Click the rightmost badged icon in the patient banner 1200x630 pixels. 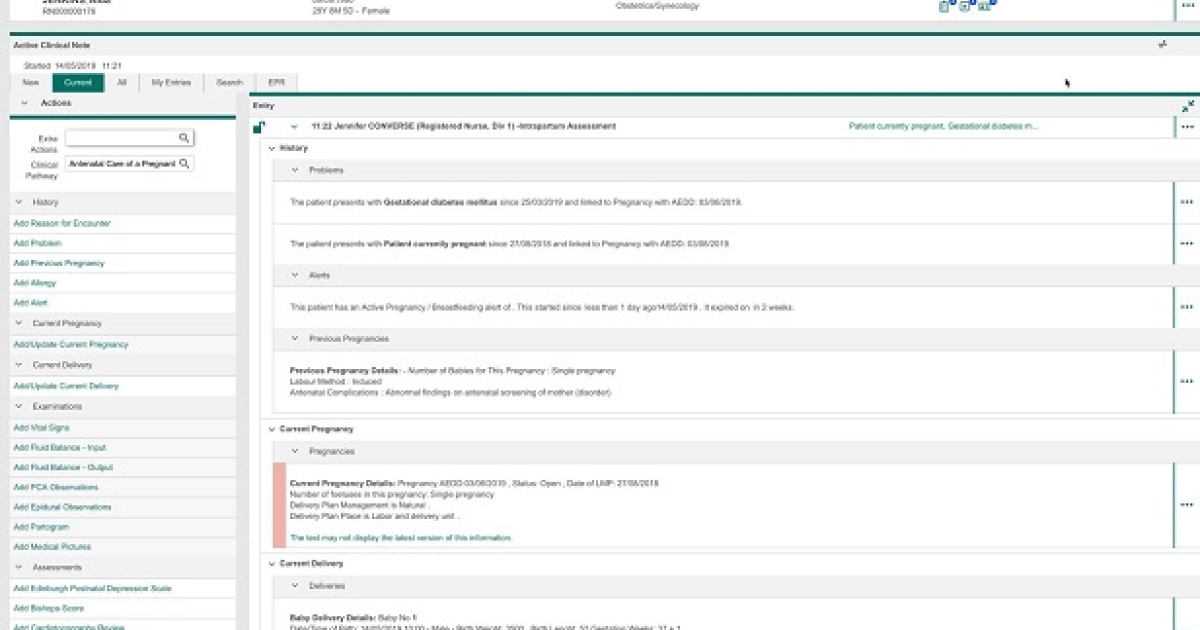point(985,6)
